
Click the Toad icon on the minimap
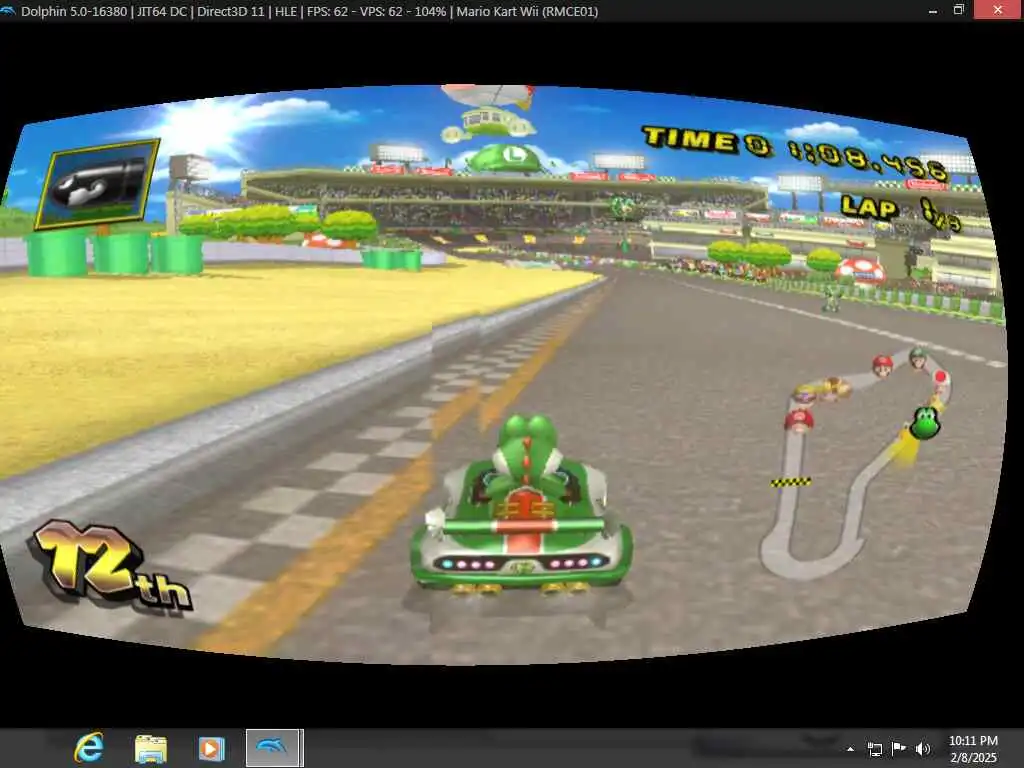coord(940,379)
